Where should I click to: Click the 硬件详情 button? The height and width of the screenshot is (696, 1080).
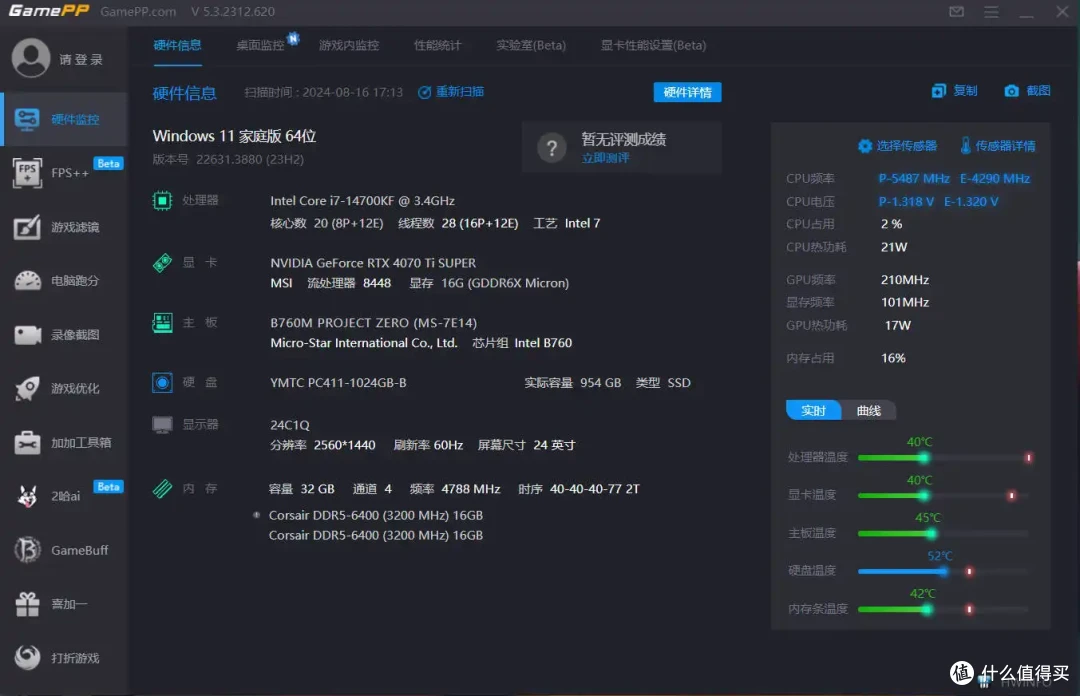pyautogui.click(x=687, y=92)
